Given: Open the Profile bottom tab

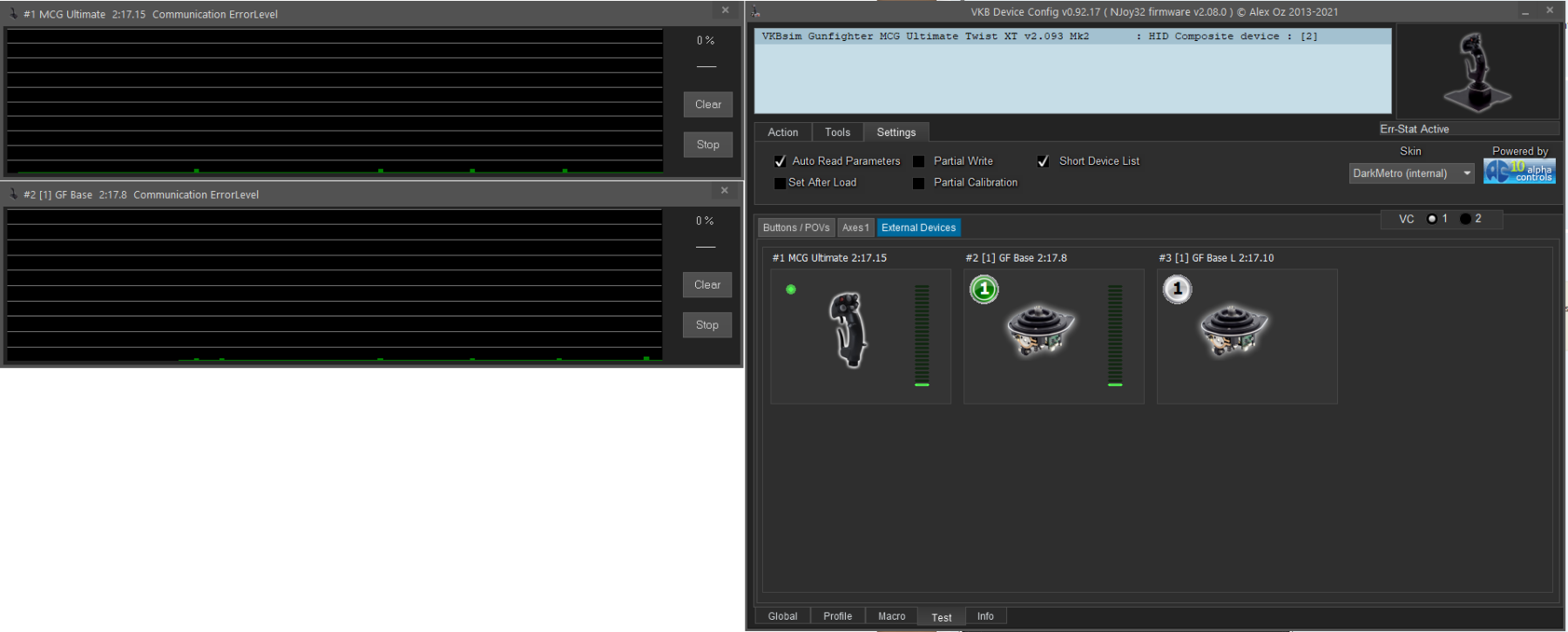Looking at the screenshot, I should coord(837,616).
